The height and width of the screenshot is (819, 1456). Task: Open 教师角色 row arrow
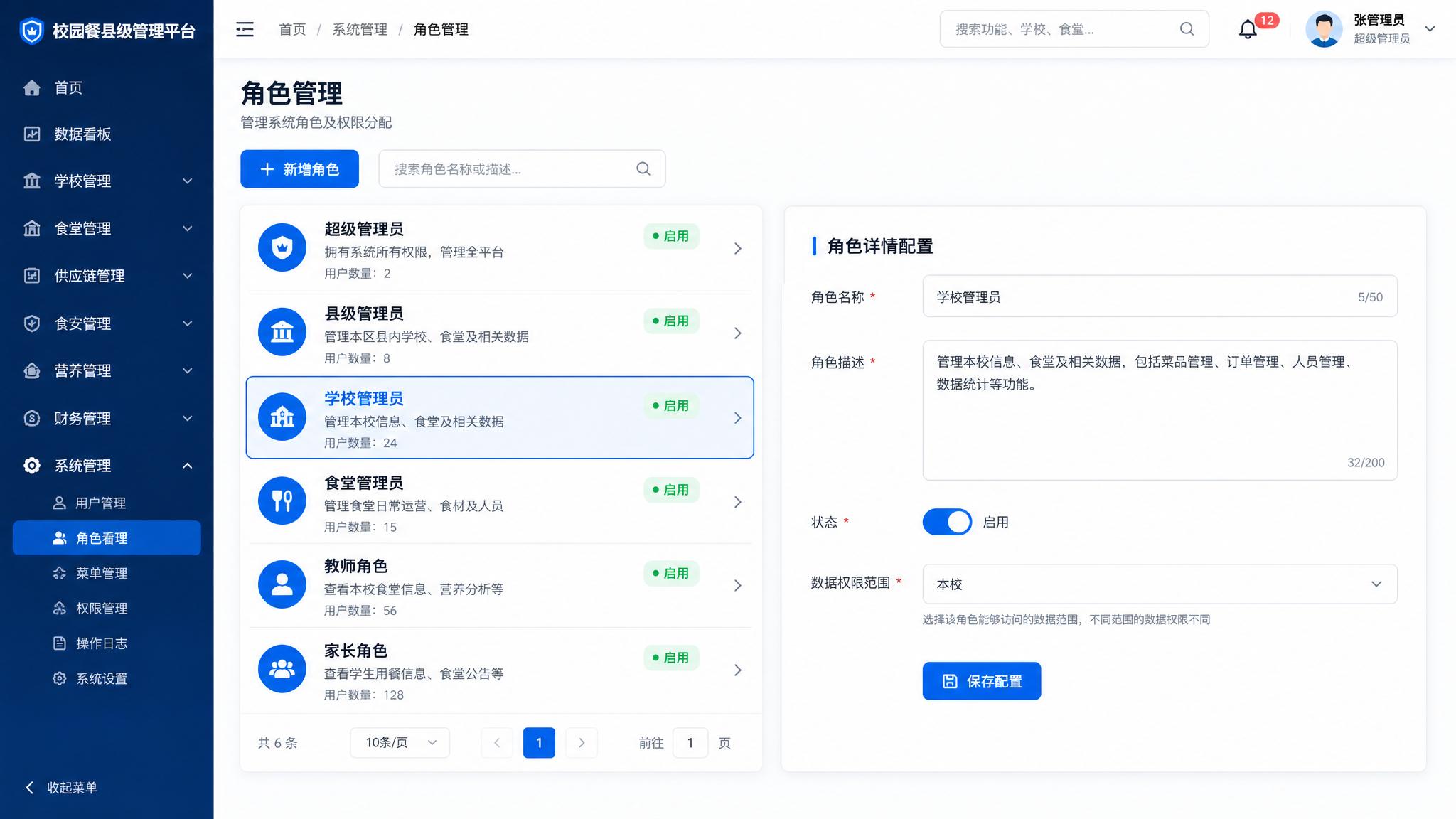click(738, 585)
